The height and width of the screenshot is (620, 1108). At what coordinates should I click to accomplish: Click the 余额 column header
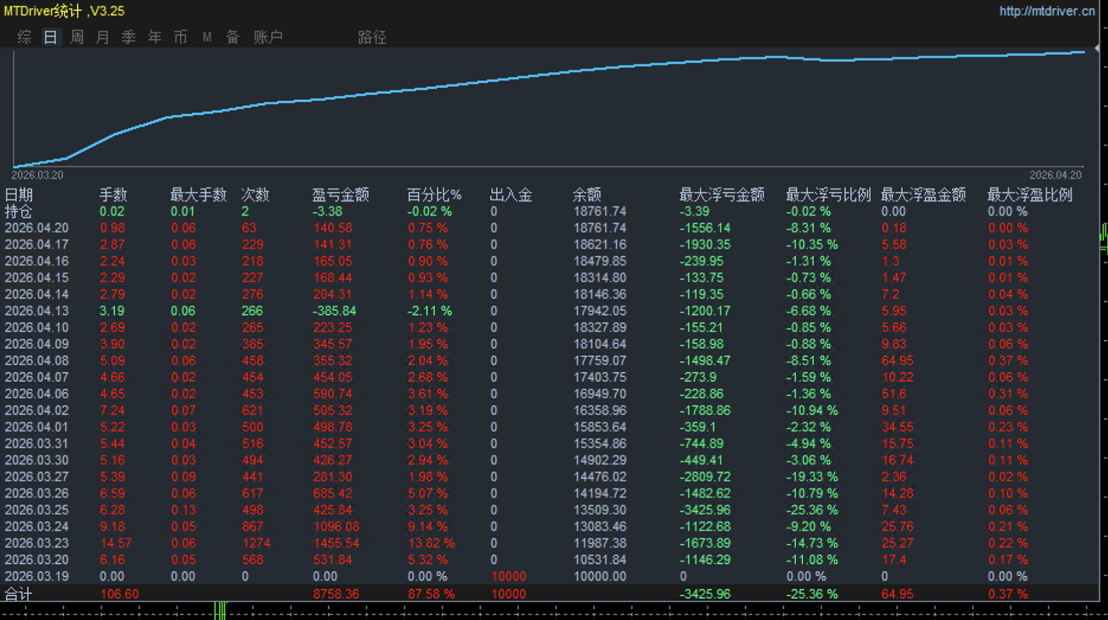click(587, 195)
